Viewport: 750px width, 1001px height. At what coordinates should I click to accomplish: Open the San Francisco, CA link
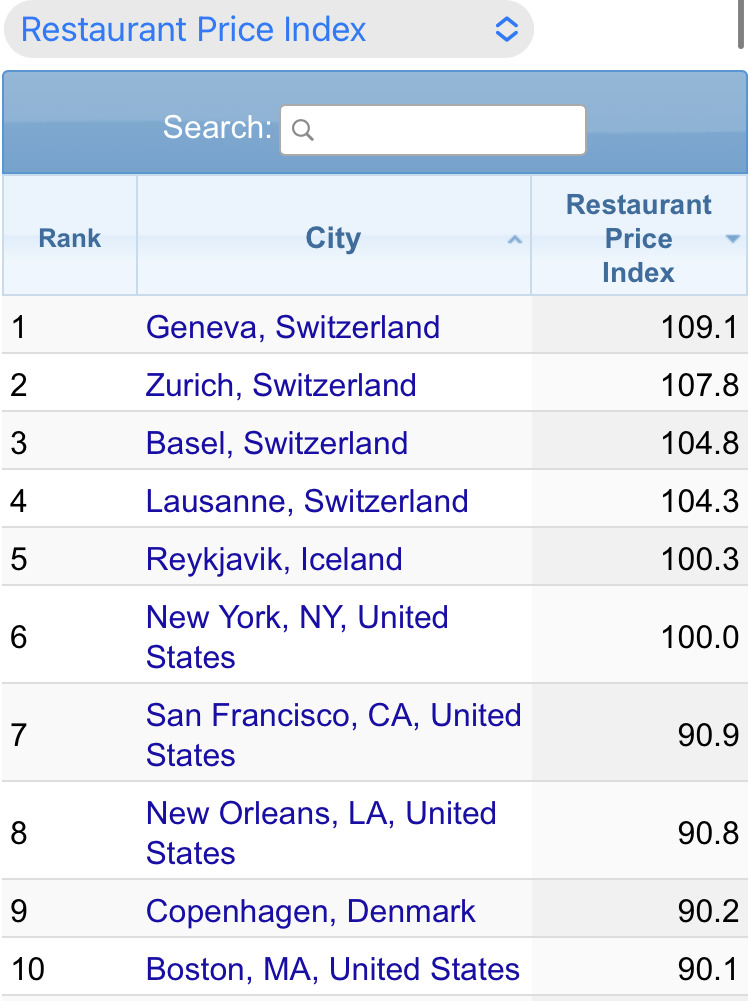click(334, 735)
